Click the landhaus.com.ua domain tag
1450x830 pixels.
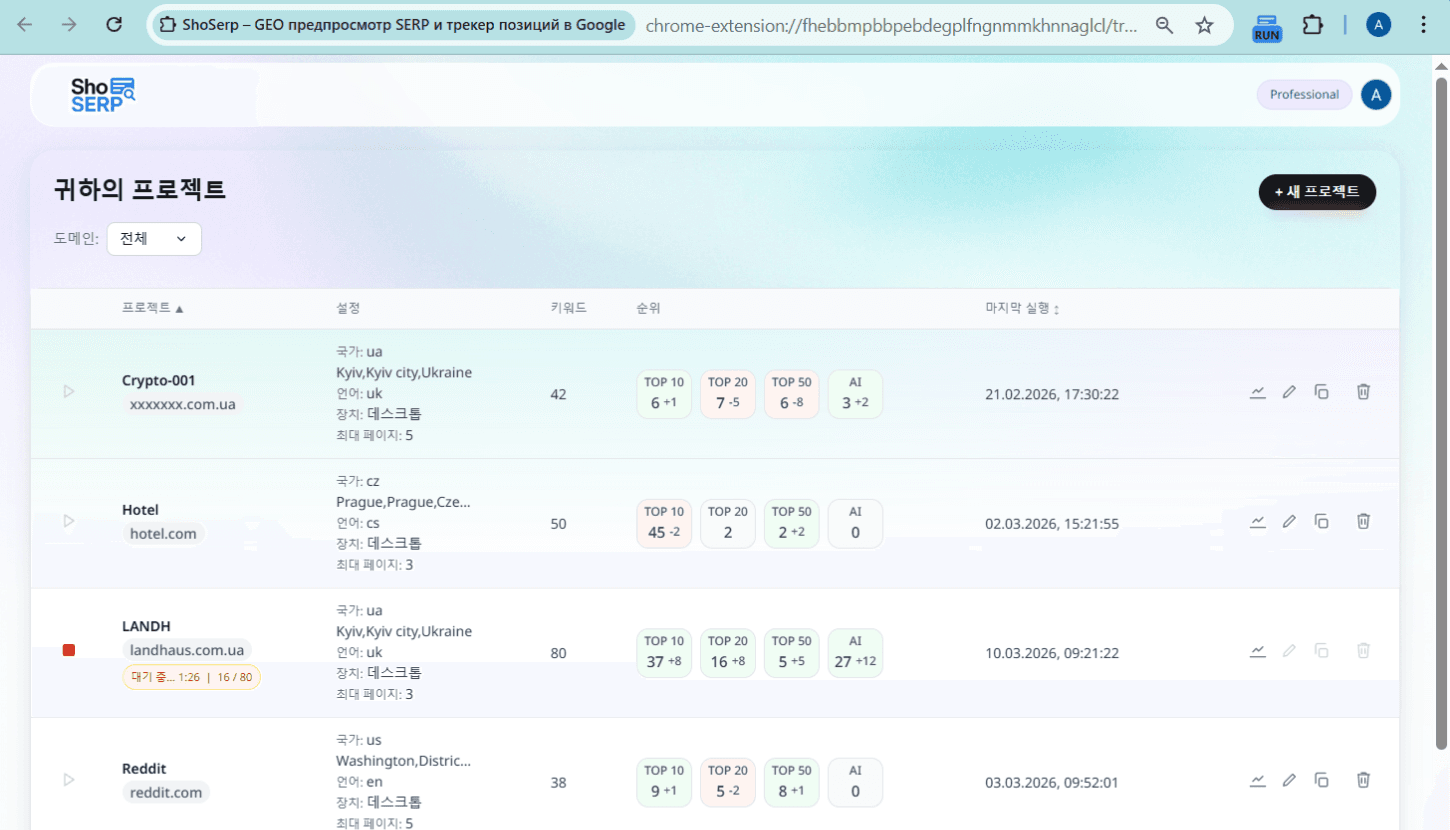coord(187,650)
